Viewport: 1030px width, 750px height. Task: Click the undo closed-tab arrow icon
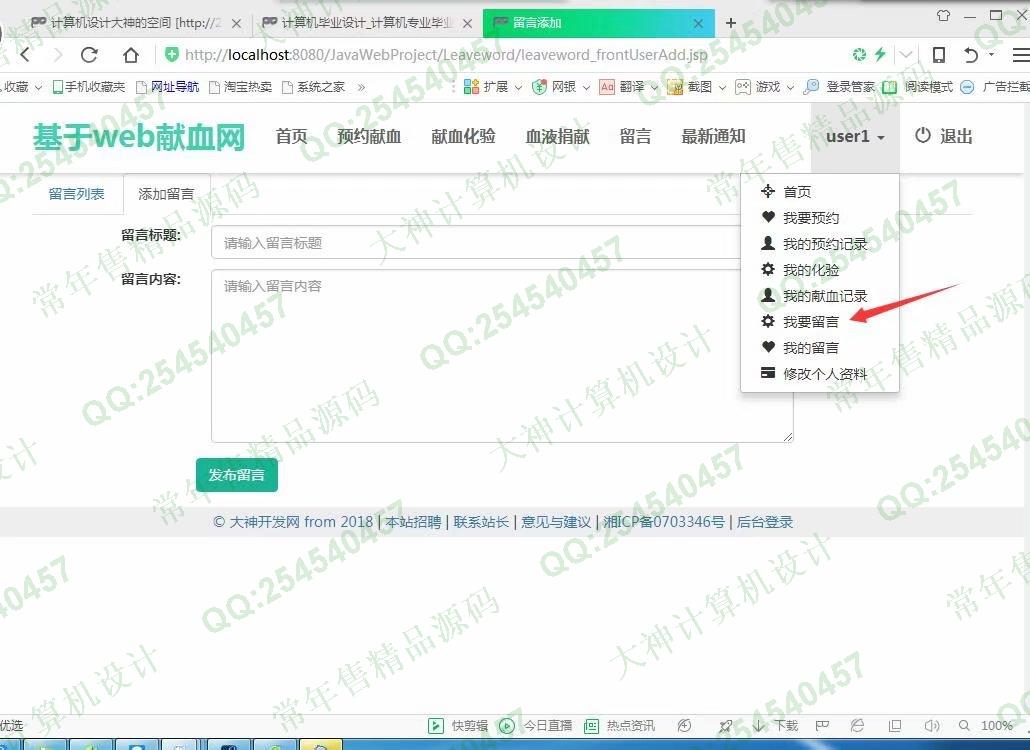coord(972,55)
